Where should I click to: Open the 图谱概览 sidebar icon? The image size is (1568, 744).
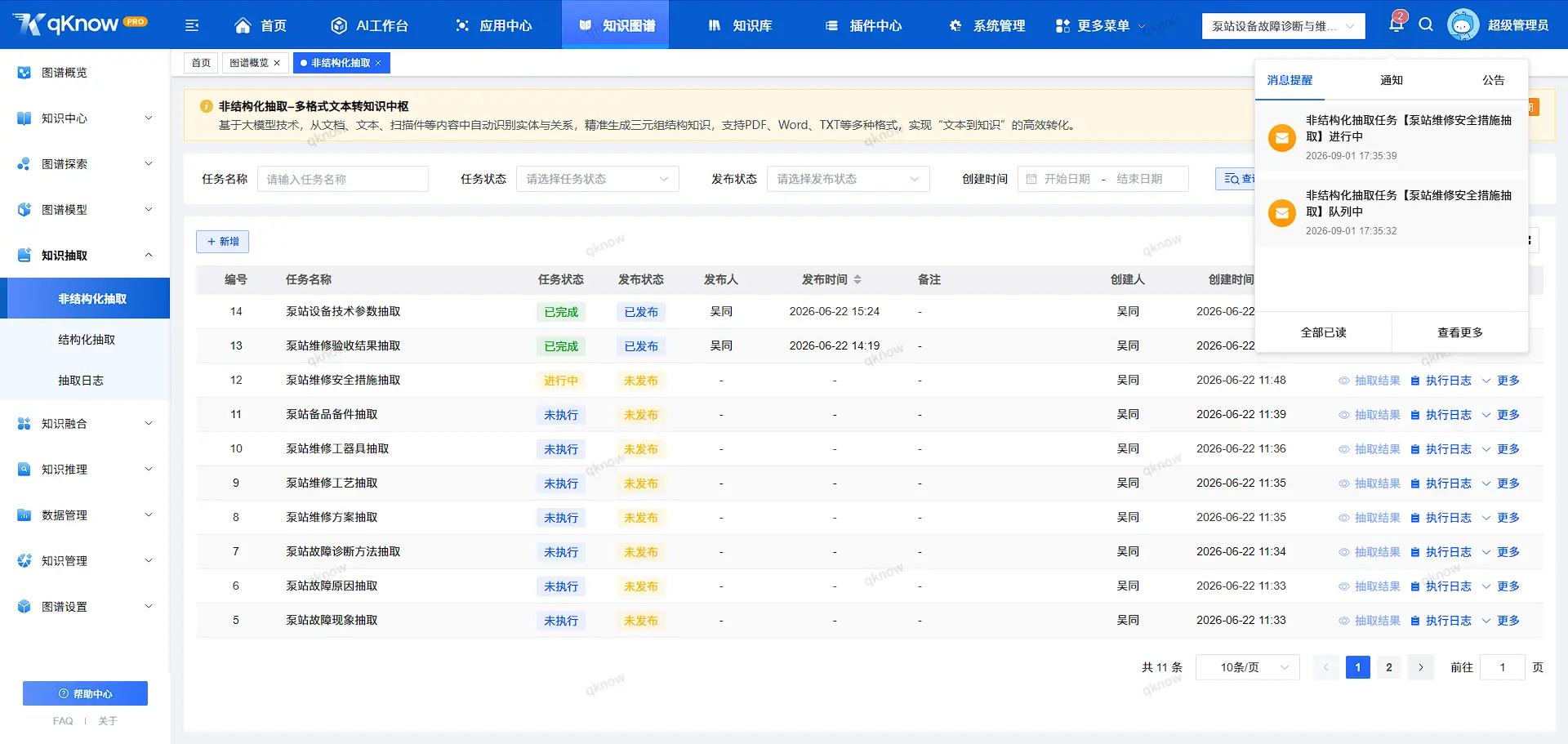click(24, 73)
